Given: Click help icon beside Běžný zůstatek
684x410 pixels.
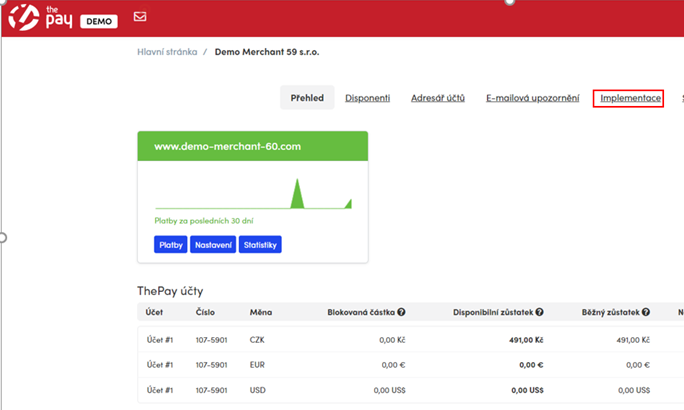Looking at the screenshot, I should pyautogui.click(x=646, y=313).
